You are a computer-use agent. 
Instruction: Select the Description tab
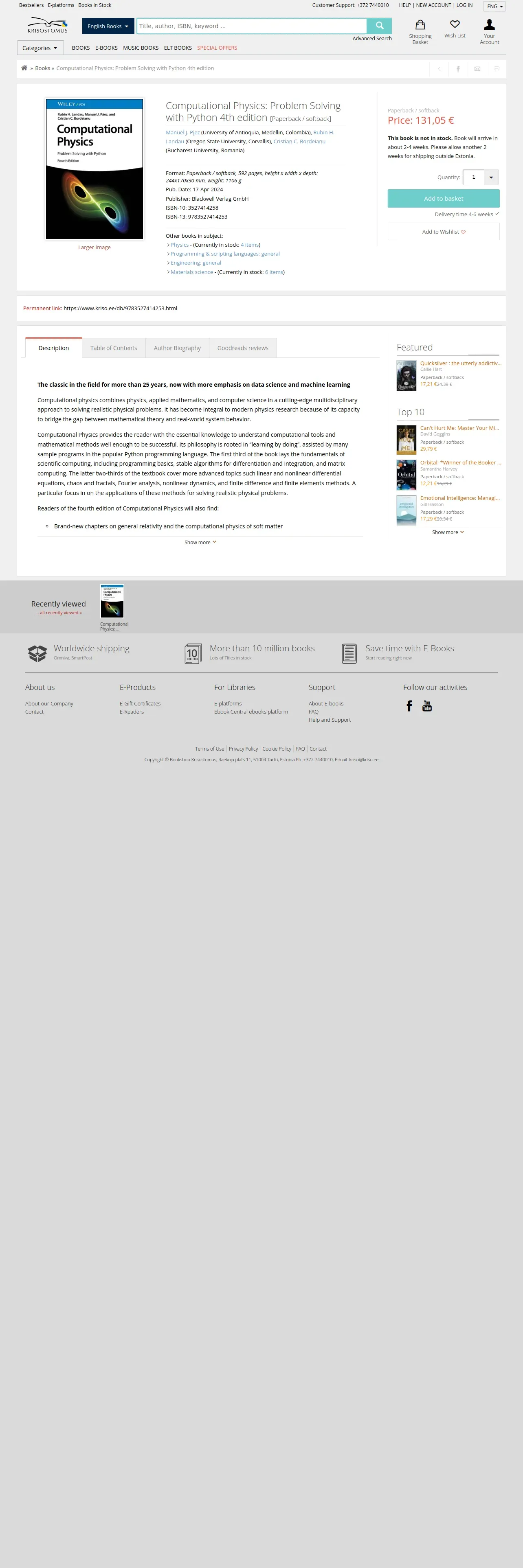(x=54, y=348)
